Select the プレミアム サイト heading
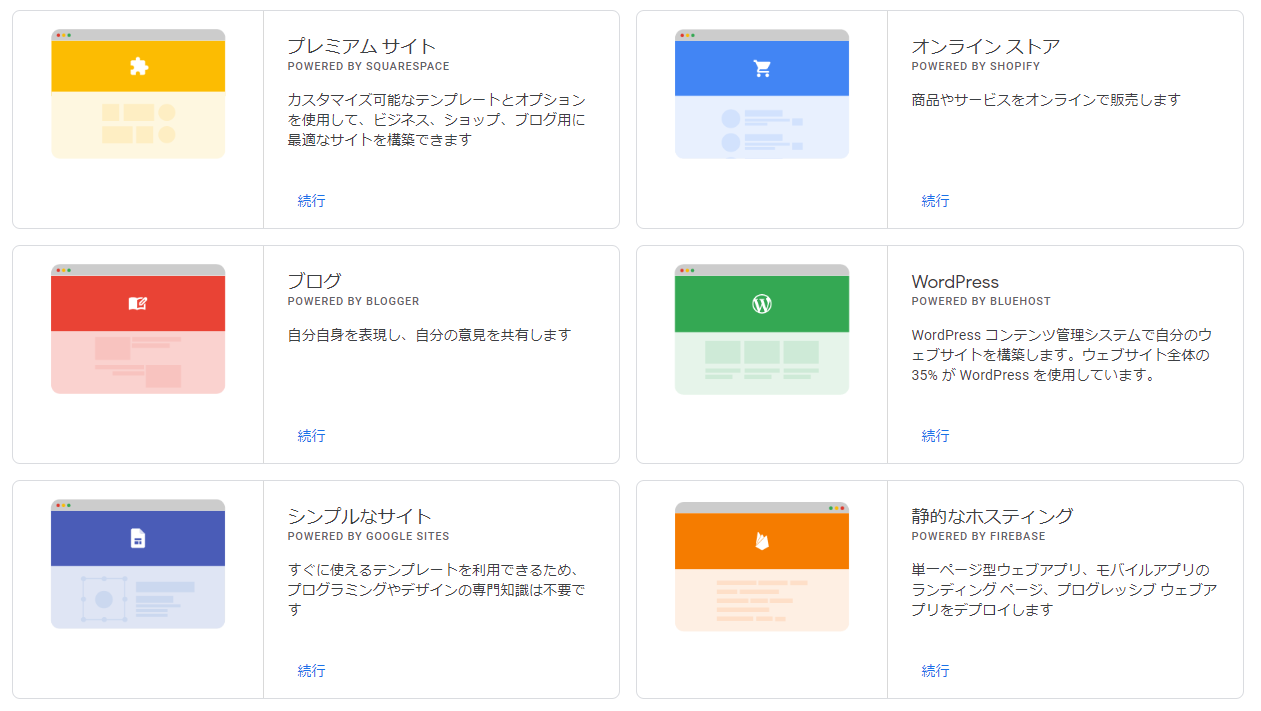 [x=362, y=46]
